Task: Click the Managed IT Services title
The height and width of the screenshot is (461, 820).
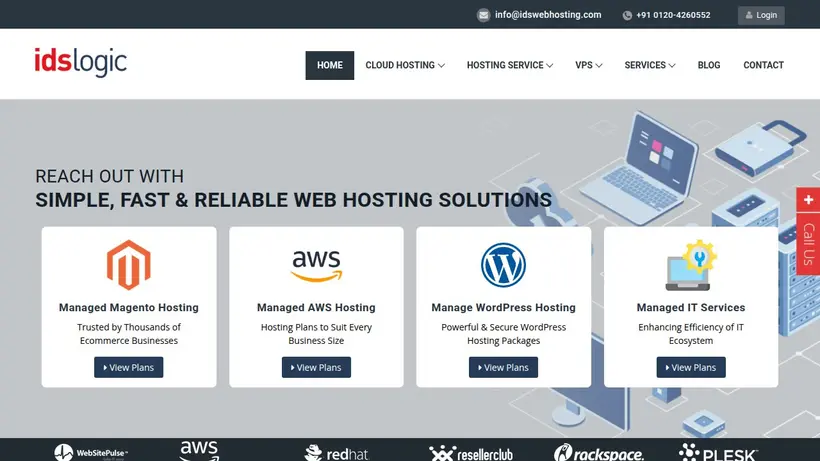Action: tap(691, 307)
